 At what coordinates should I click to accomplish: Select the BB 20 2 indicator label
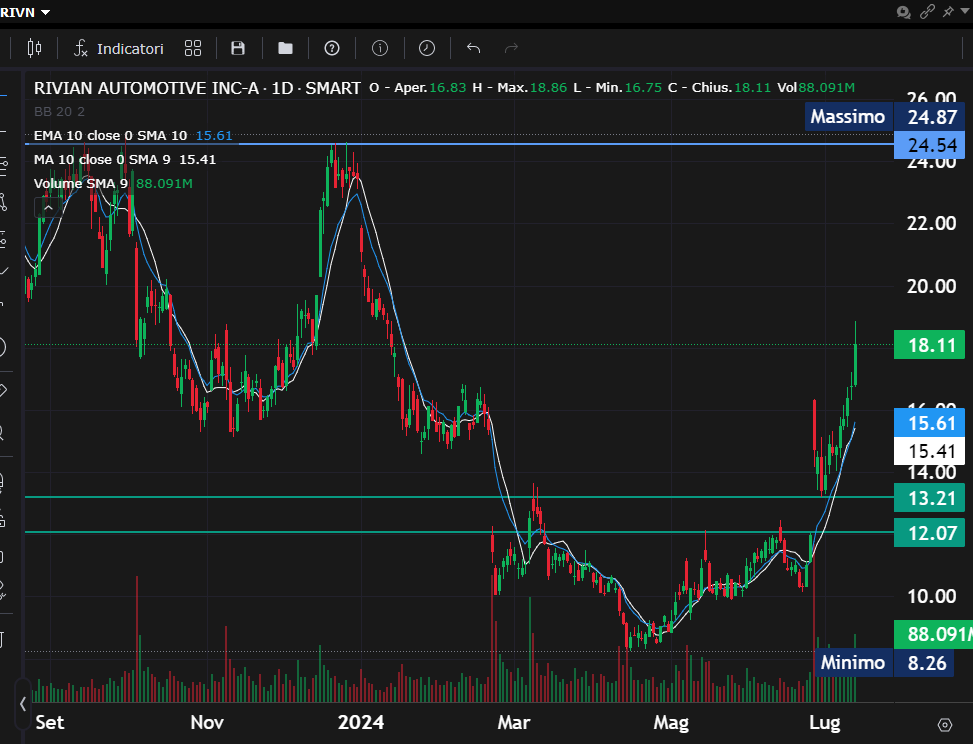click(x=59, y=111)
